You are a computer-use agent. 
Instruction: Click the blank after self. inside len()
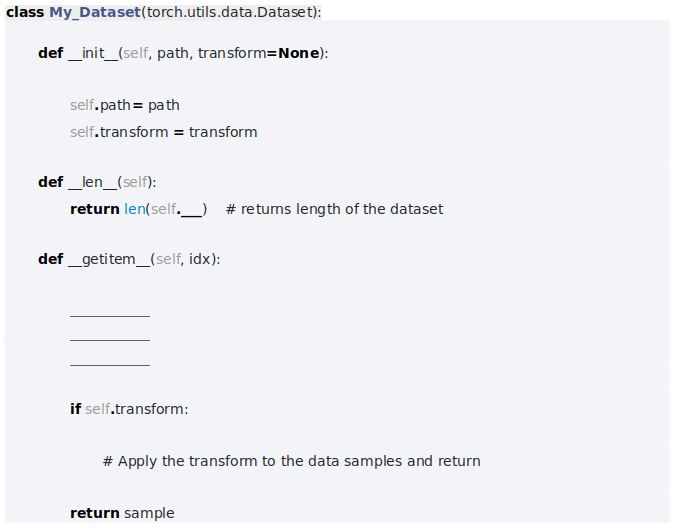pyautogui.click(x=192, y=209)
